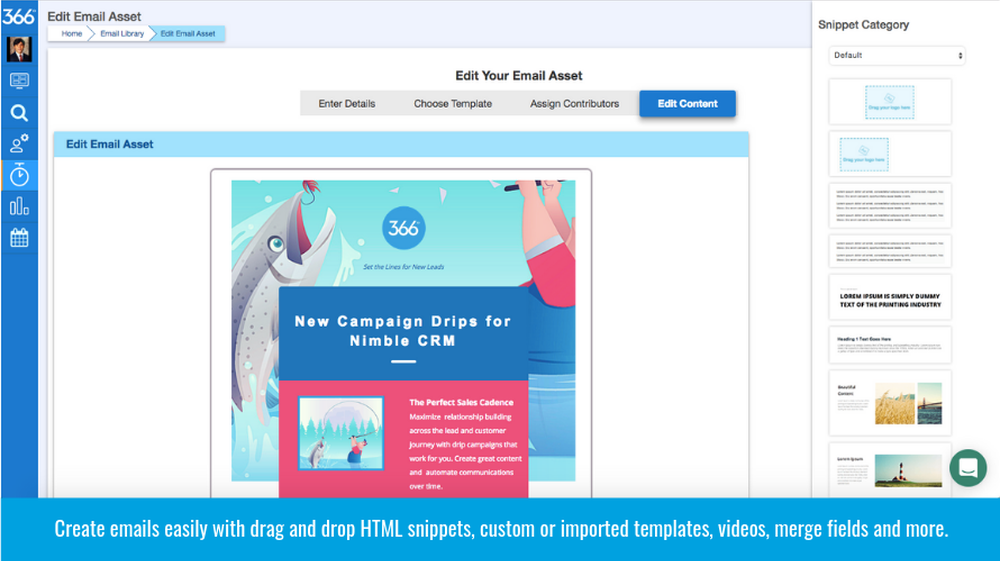The image size is (1000, 561).
Task: Select the bold LOREM IPSUM heading snippet
Action: click(890, 297)
